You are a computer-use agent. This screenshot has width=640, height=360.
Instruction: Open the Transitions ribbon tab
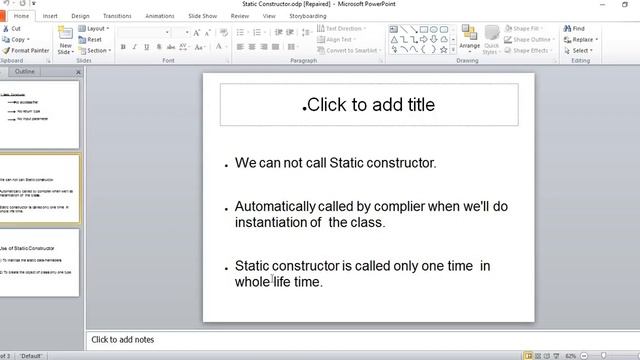pos(117,16)
